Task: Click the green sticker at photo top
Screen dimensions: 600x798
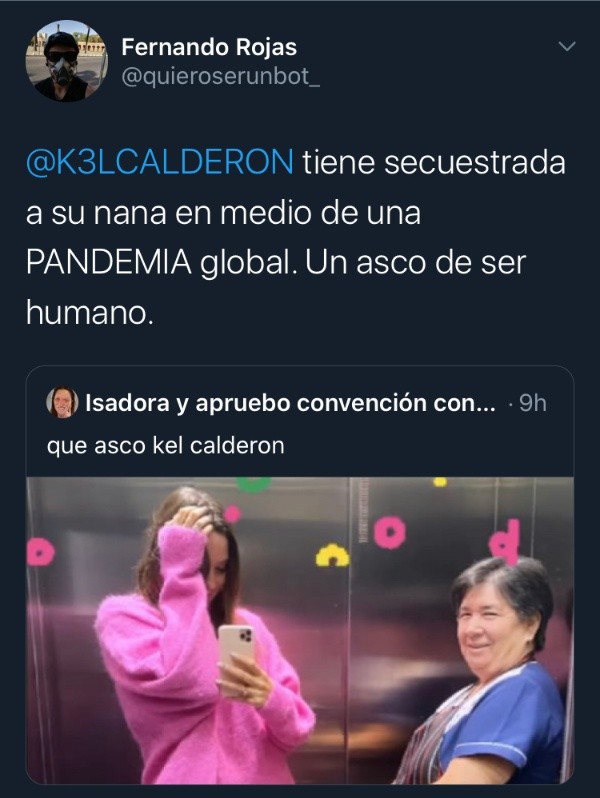Action: pyautogui.click(x=254, y=484)
